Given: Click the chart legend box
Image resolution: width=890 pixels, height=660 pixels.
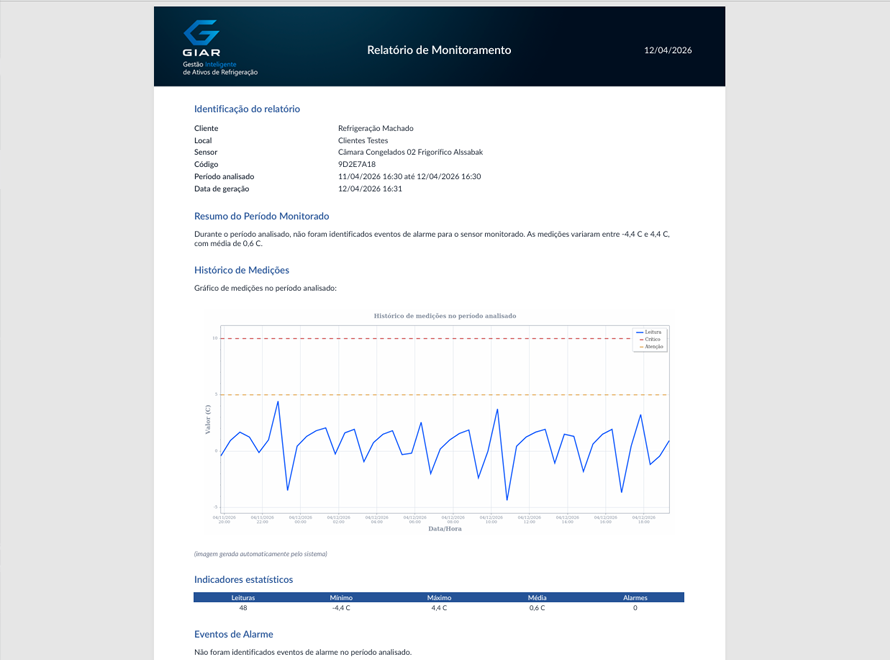Looking at the screenshot, I should click(x=650, y=340).
